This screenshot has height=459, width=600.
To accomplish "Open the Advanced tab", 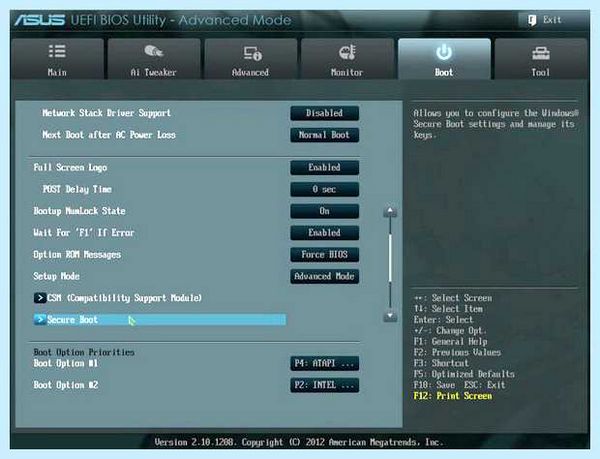I will [251, 59].
